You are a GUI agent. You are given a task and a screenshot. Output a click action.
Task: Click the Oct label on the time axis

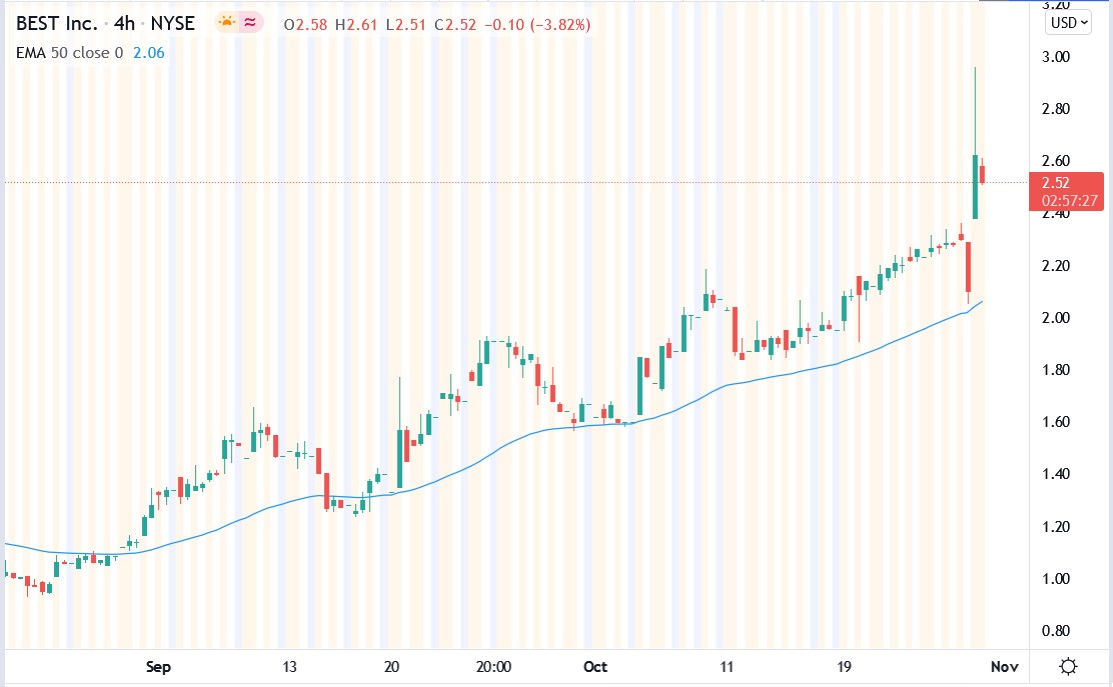click(595, 666)
